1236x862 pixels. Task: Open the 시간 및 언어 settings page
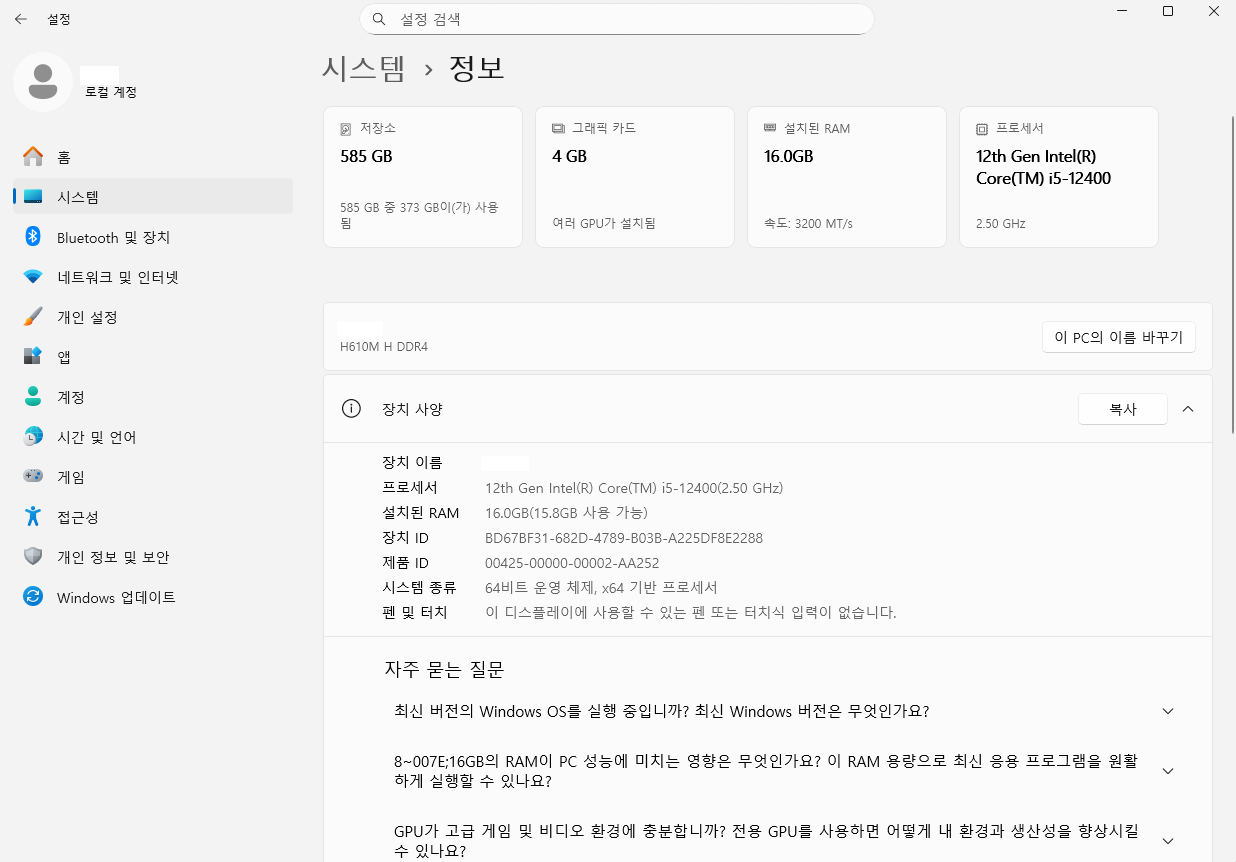(x=96, y=437)
